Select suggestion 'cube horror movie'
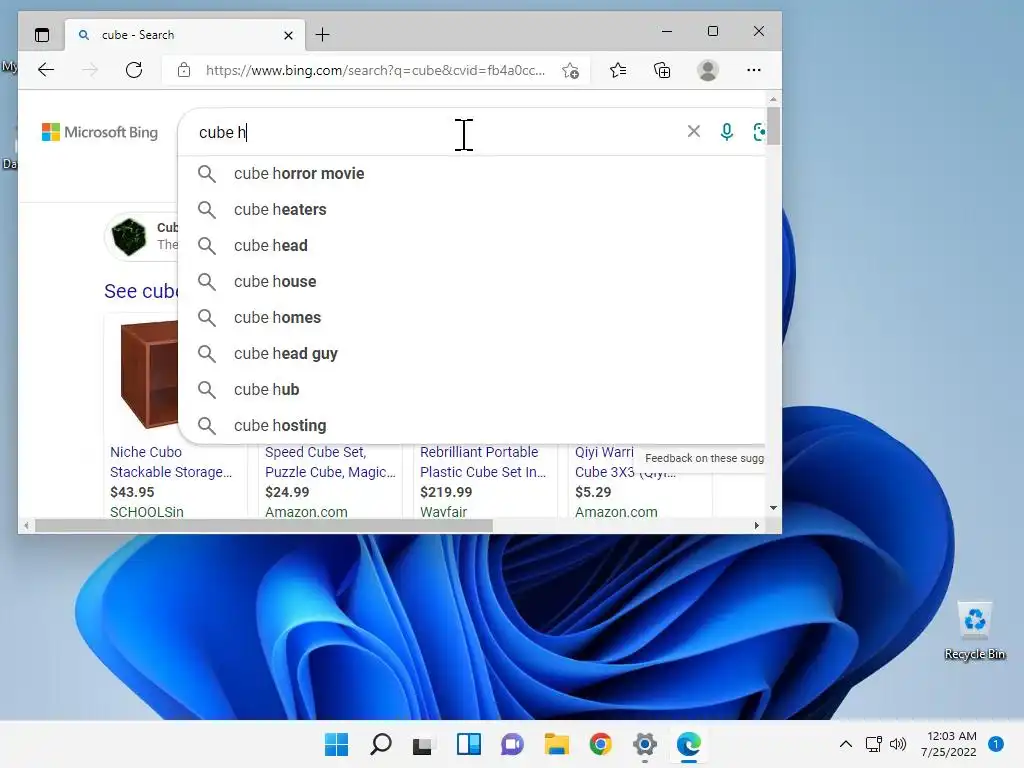The height and width of the screenshot is (768, 1024). [472, 174]
